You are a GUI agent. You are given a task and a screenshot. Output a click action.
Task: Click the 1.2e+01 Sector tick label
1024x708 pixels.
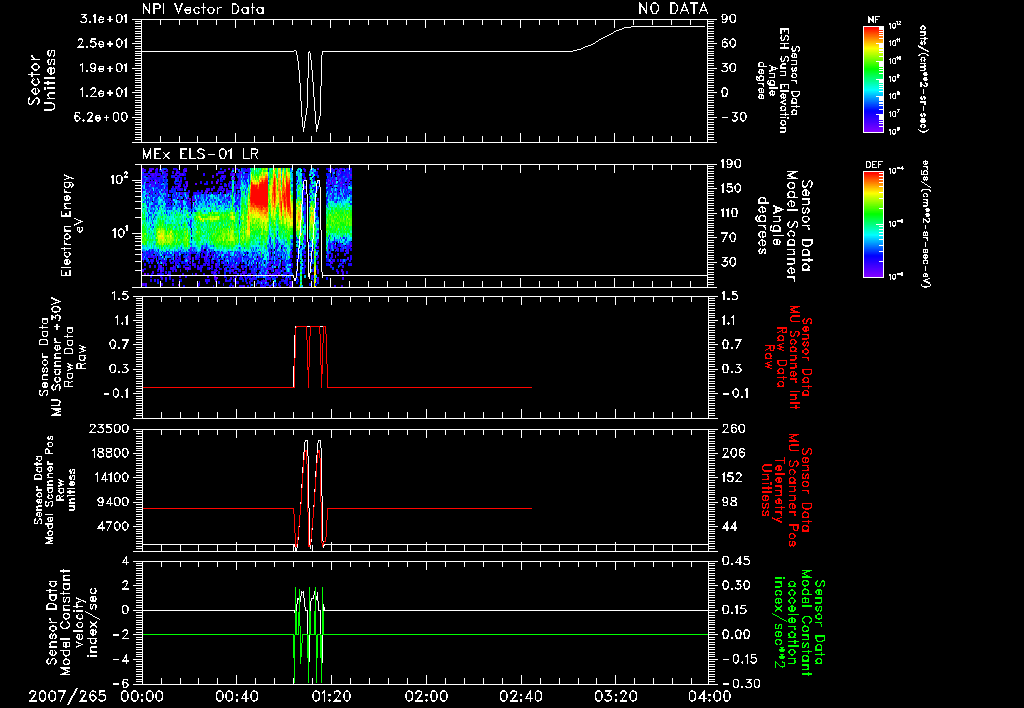pos(104,93)
